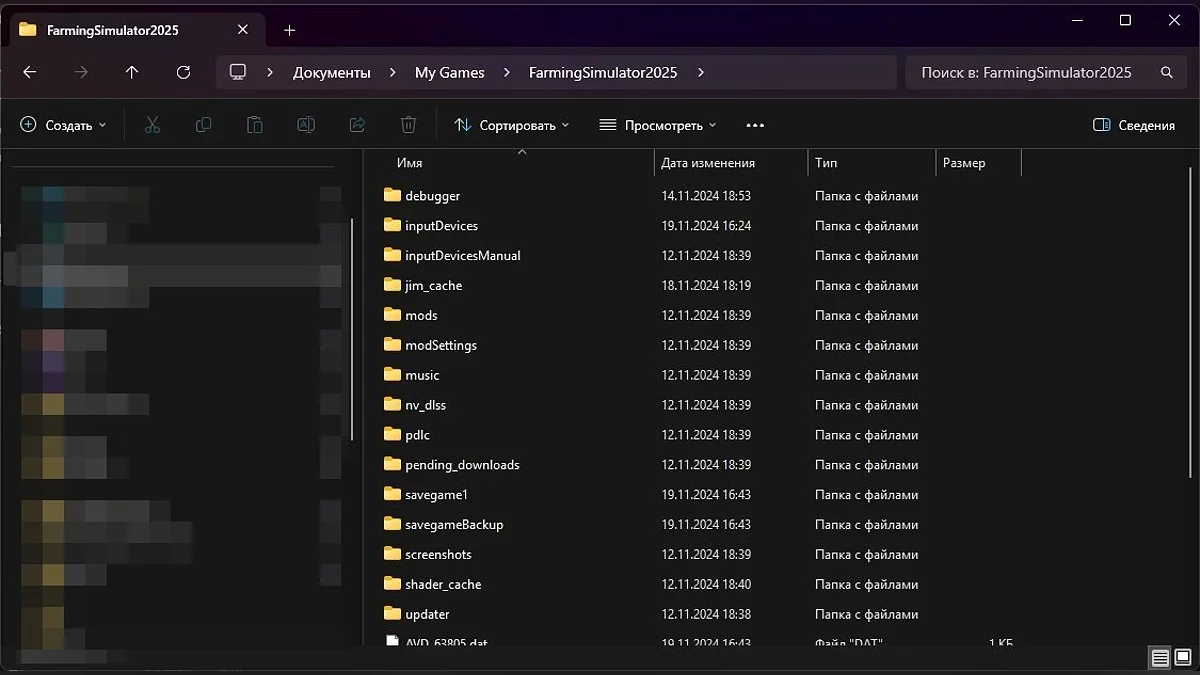The image size is (1200, 675).
Task: Refresh the current folder view
Action: [183, 72]
